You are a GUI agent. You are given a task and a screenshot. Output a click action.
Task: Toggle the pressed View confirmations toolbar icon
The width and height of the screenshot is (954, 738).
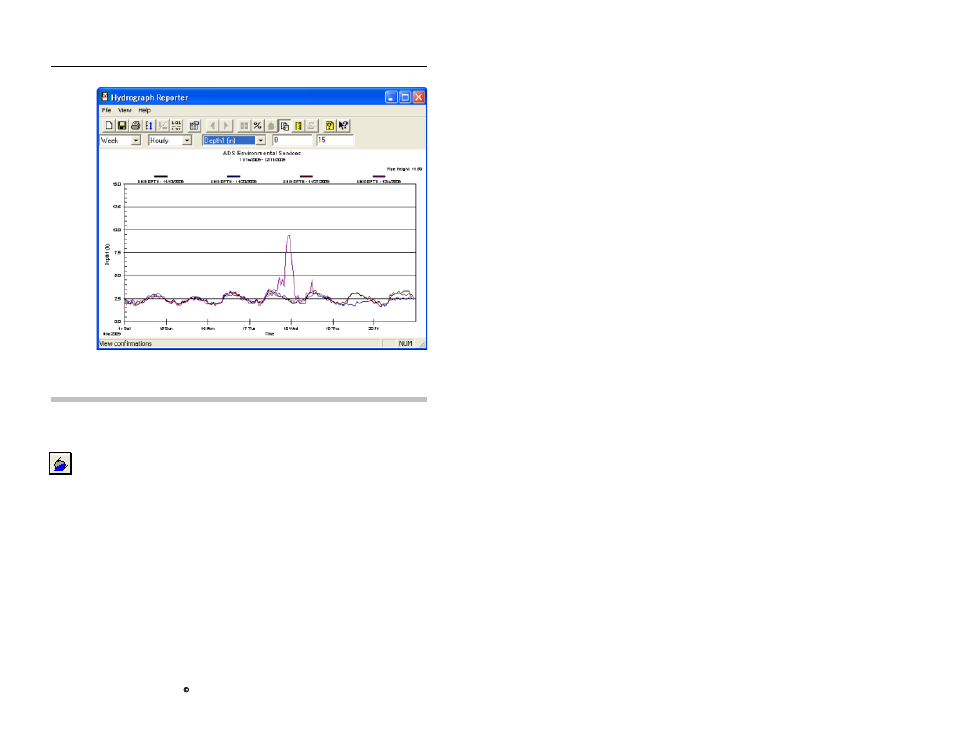coord(284,126)
